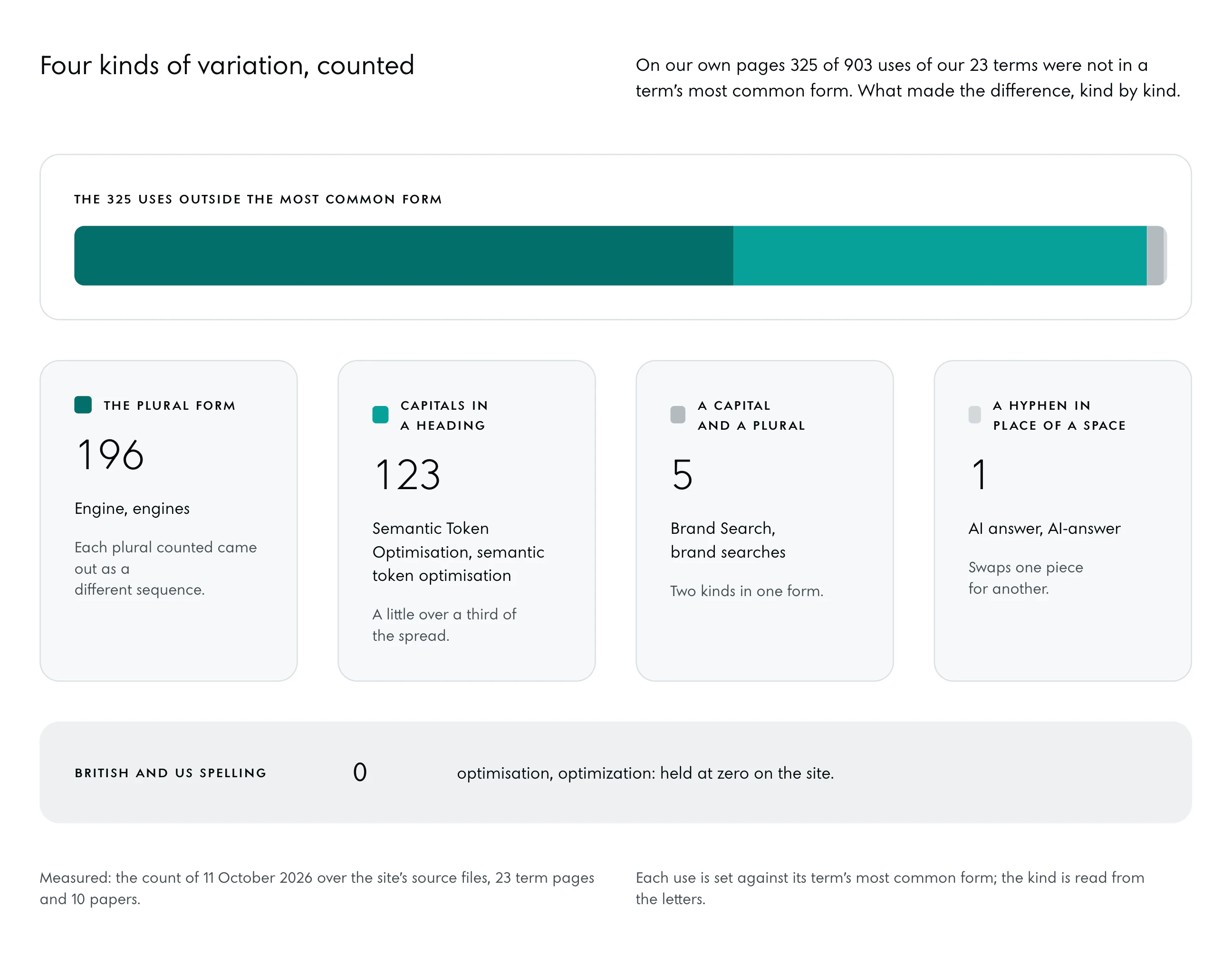
Task: Click the 'Capitals in a heading' card label
Action: pyautogui.click(x=444, y=415)
